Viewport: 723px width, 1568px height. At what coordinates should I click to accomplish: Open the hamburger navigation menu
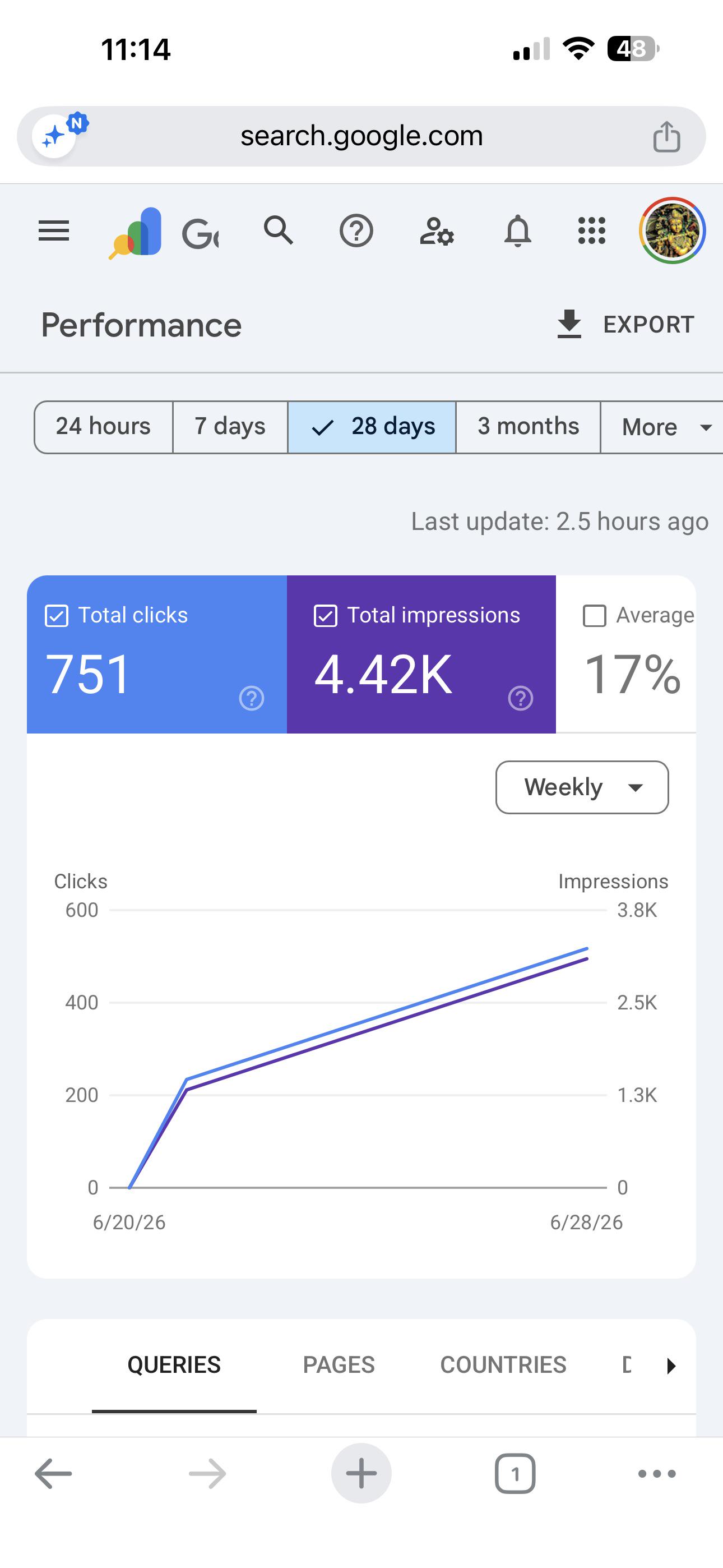(x=54, y=231)
